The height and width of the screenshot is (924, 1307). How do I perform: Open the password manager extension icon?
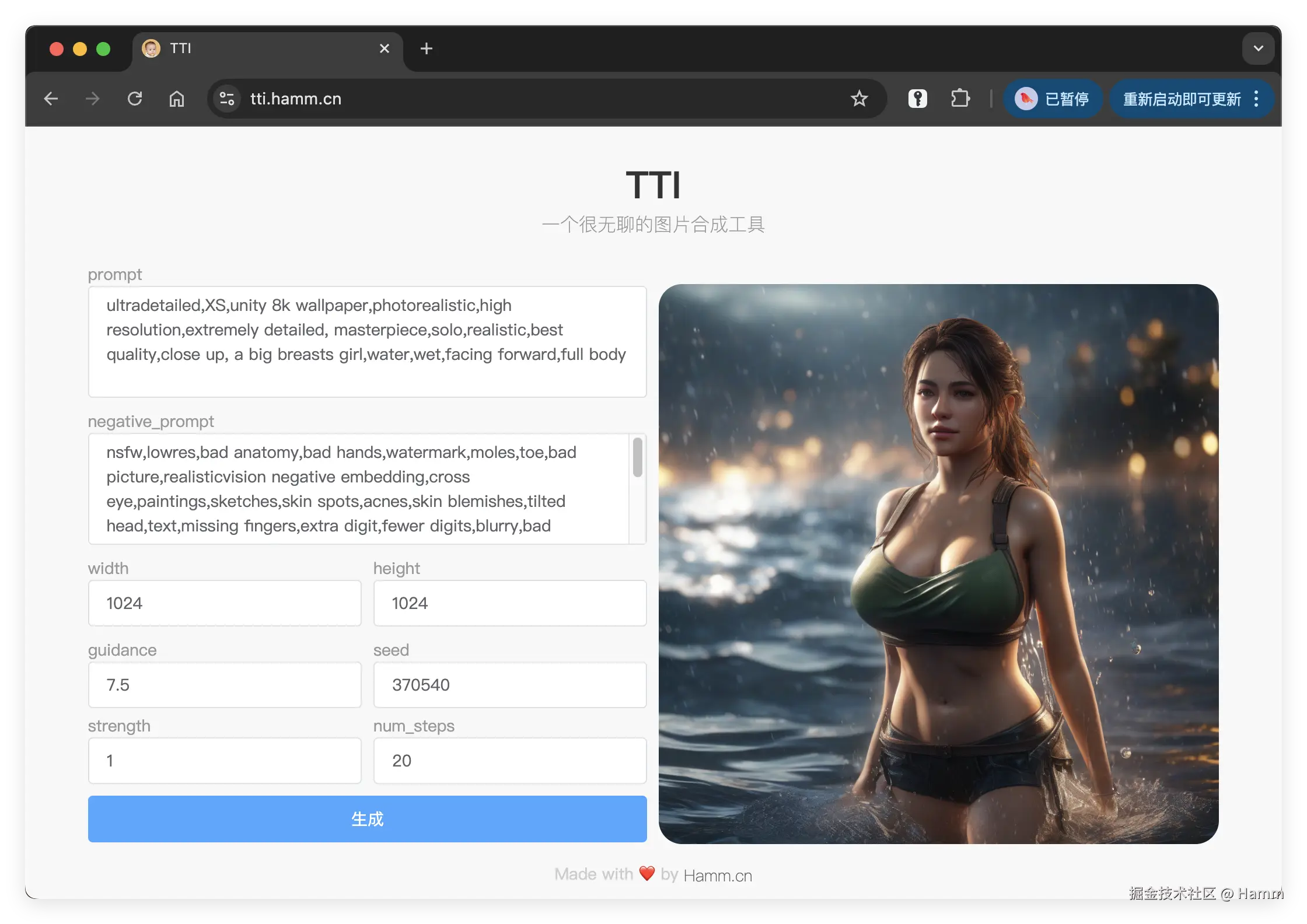coord(917,99)
